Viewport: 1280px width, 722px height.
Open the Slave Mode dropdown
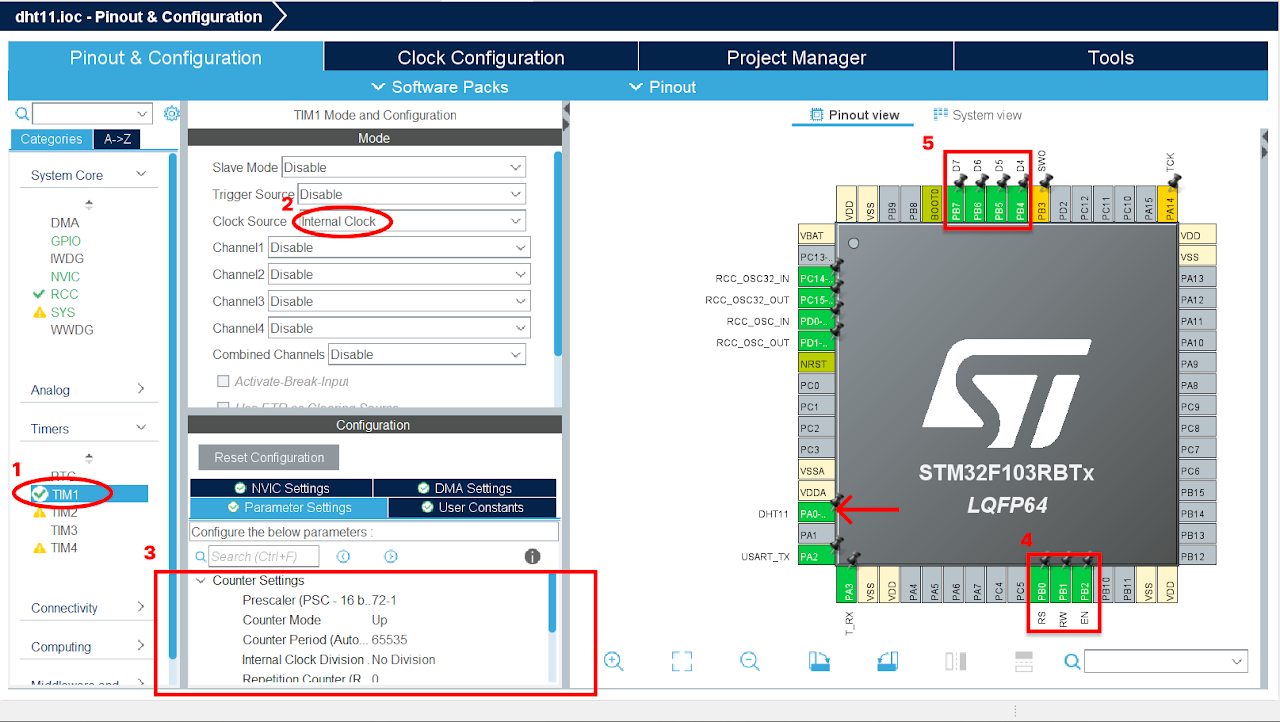403,167
